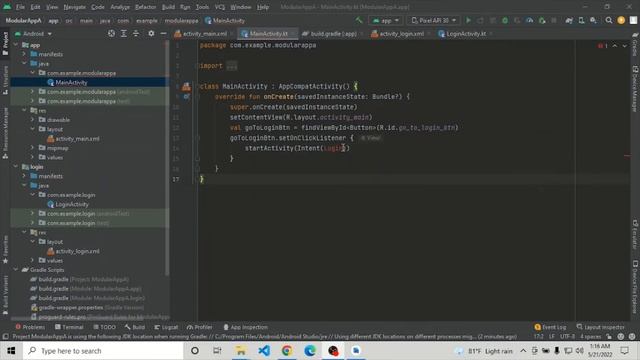640x360 pixels.
Task: Open the File menu
Action: [x=20, y=7]
